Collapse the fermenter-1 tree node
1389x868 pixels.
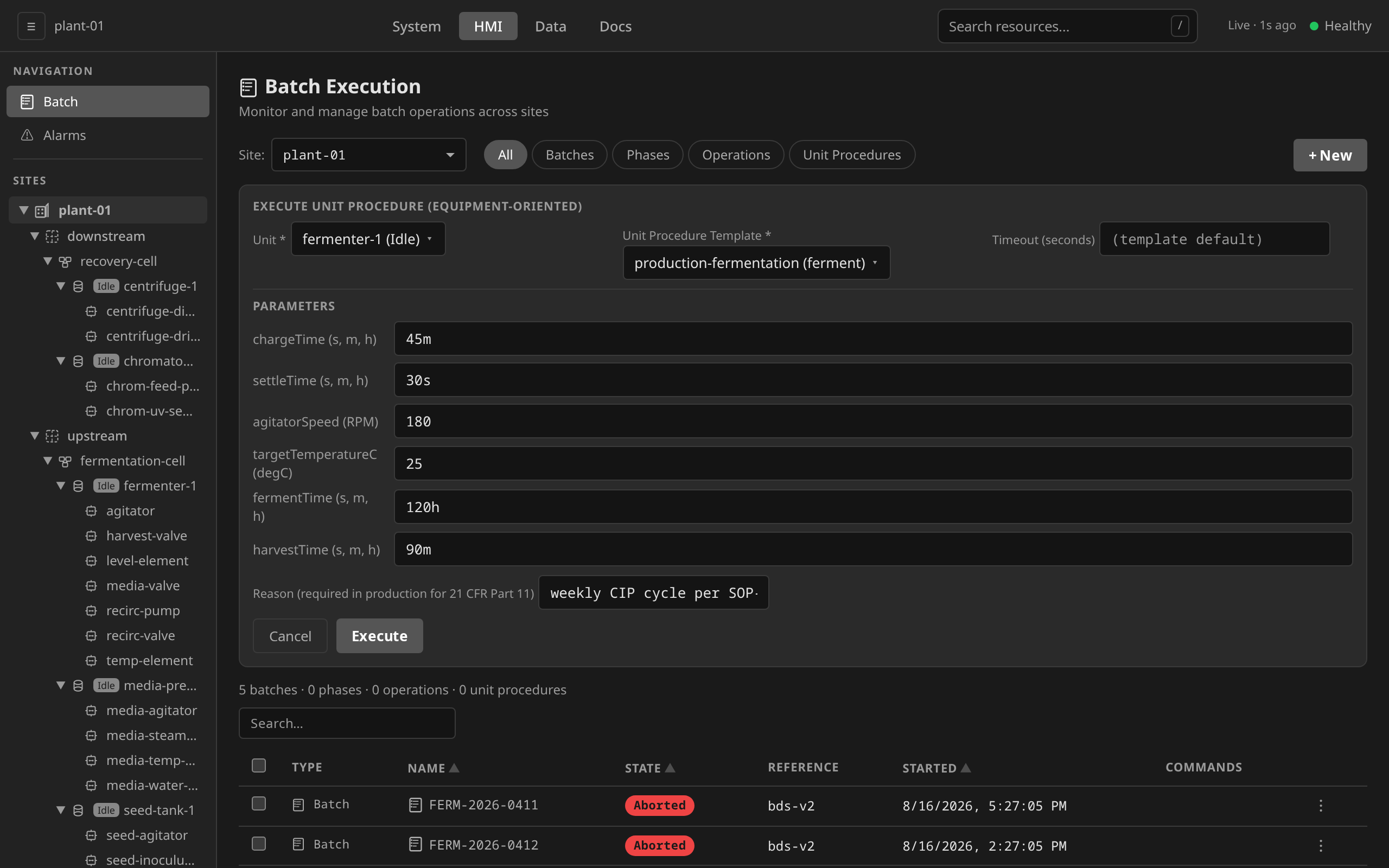tap(61, 486)
